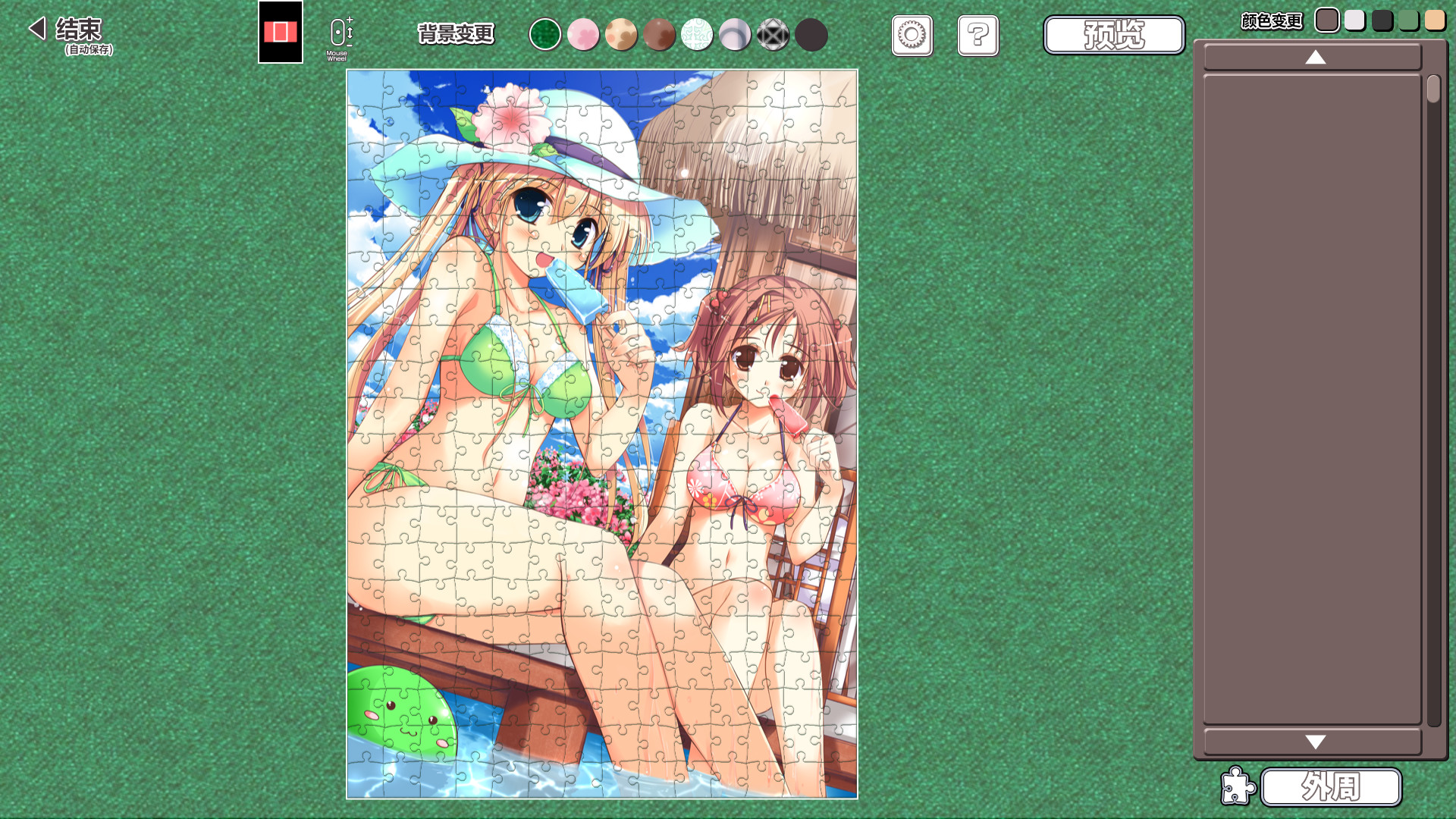Viewport: 1456px width, 819px height.
Task: Select the pink cherry blossom background
Action: click(582, 35)
